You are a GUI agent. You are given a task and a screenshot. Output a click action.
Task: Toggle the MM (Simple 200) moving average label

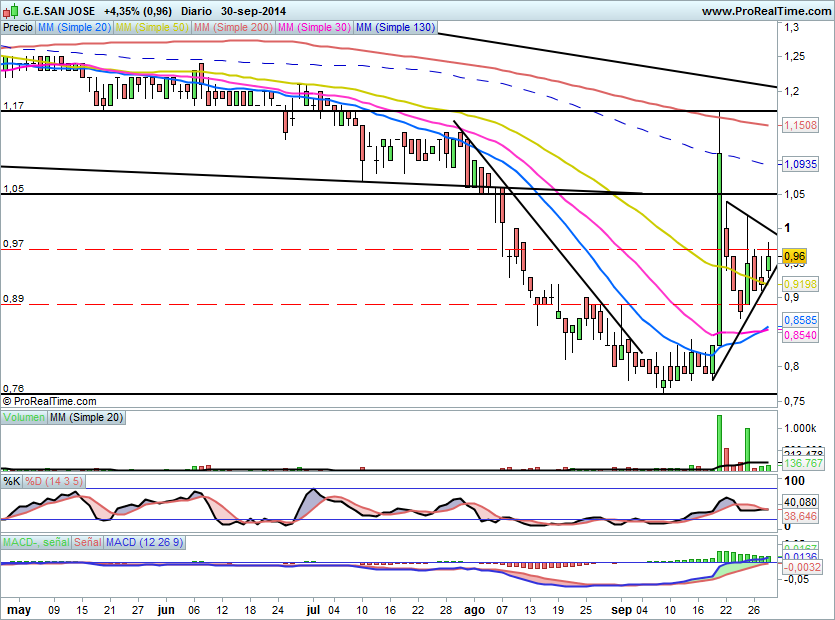(233, 28)
